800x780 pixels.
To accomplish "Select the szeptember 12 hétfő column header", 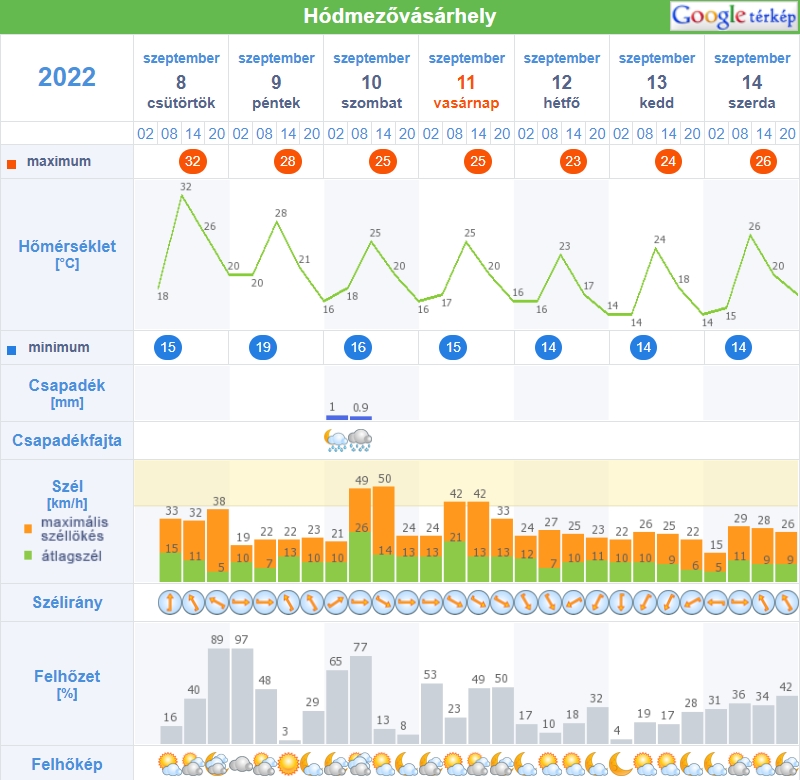I will point(562,81).
